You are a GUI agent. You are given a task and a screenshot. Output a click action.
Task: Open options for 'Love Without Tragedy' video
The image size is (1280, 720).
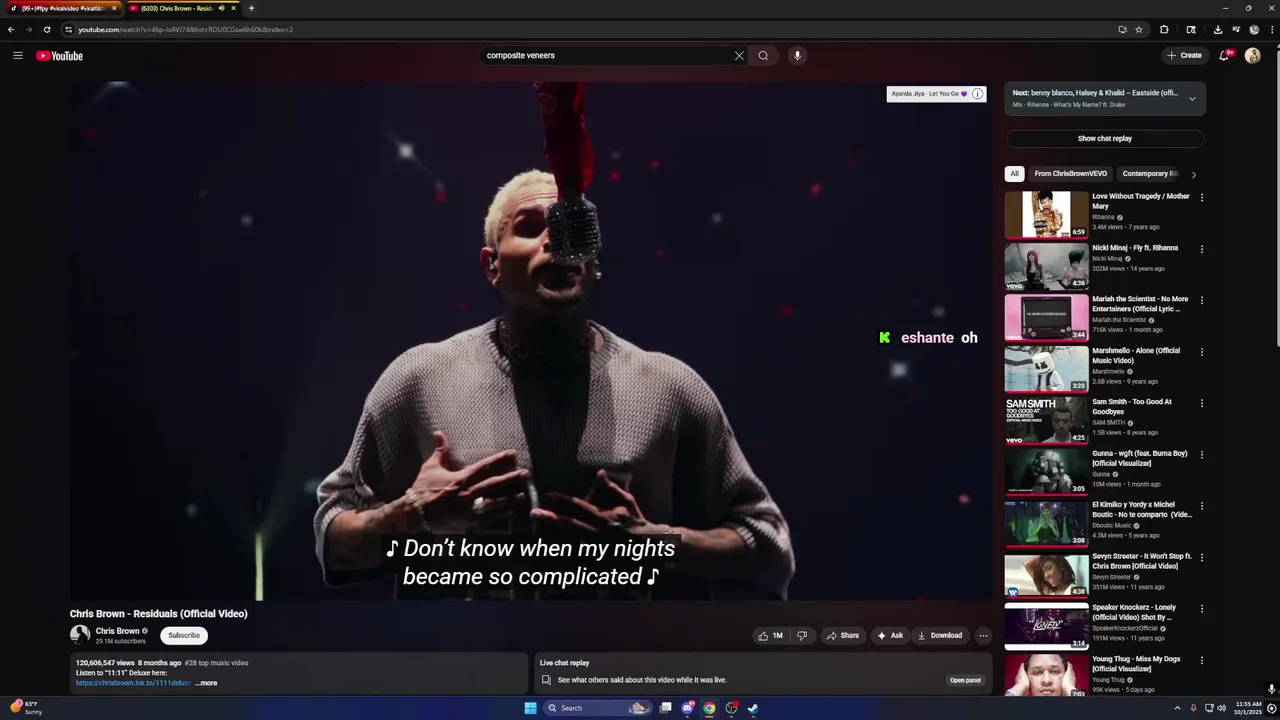point(1202,198)
